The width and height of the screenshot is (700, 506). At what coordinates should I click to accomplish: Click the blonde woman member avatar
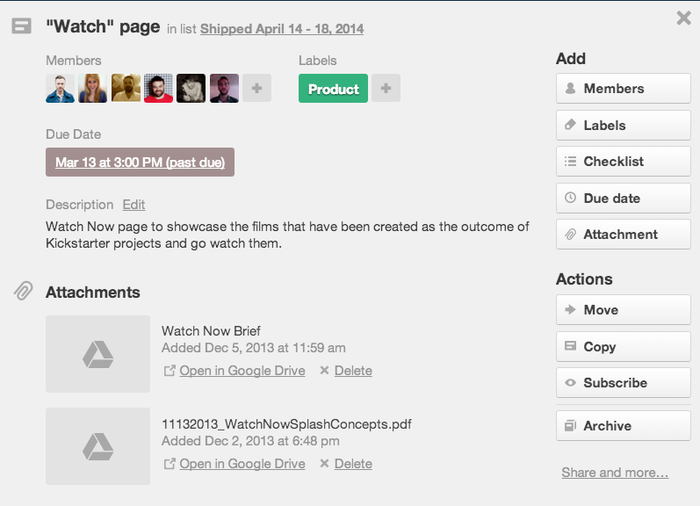click(93, 88)
